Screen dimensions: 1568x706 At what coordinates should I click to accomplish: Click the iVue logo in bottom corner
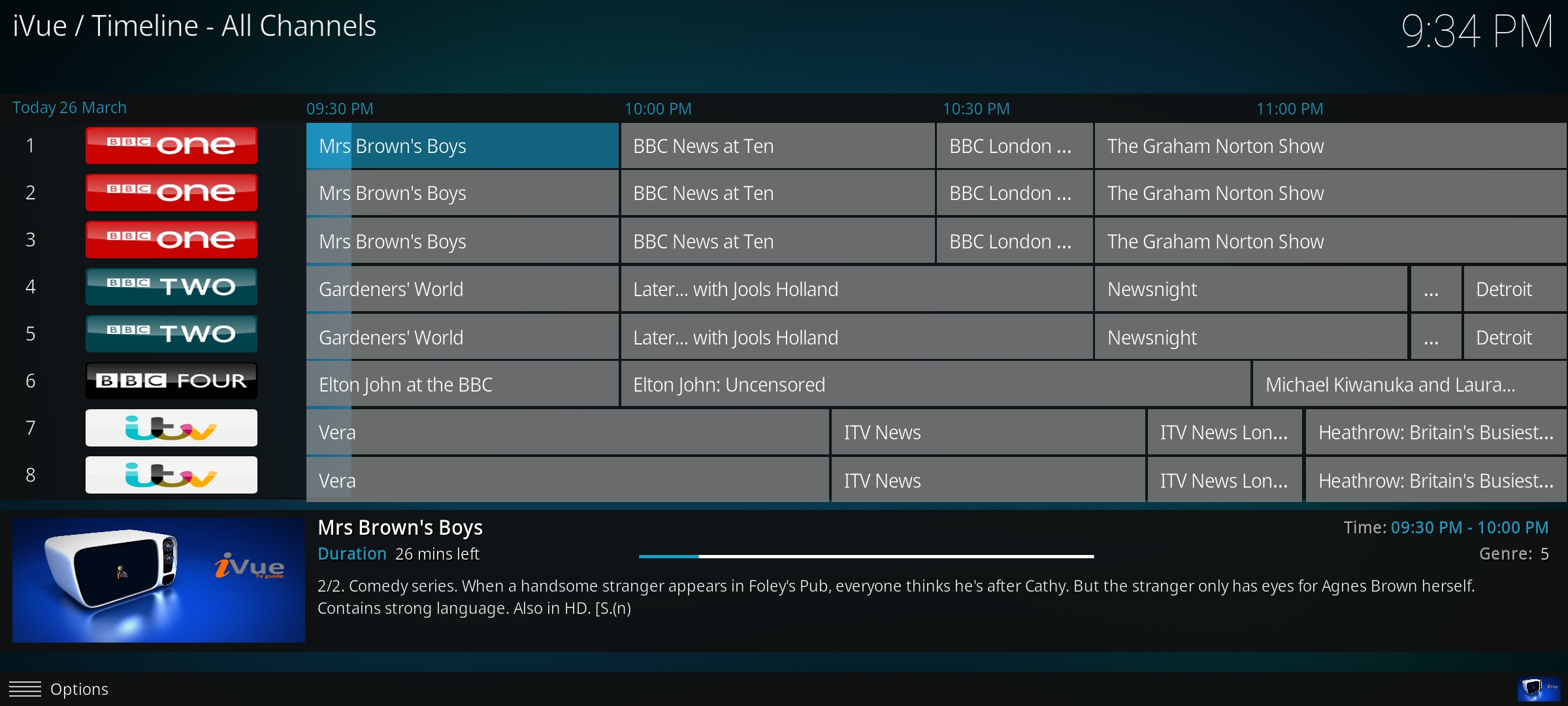coord(1539,689)
